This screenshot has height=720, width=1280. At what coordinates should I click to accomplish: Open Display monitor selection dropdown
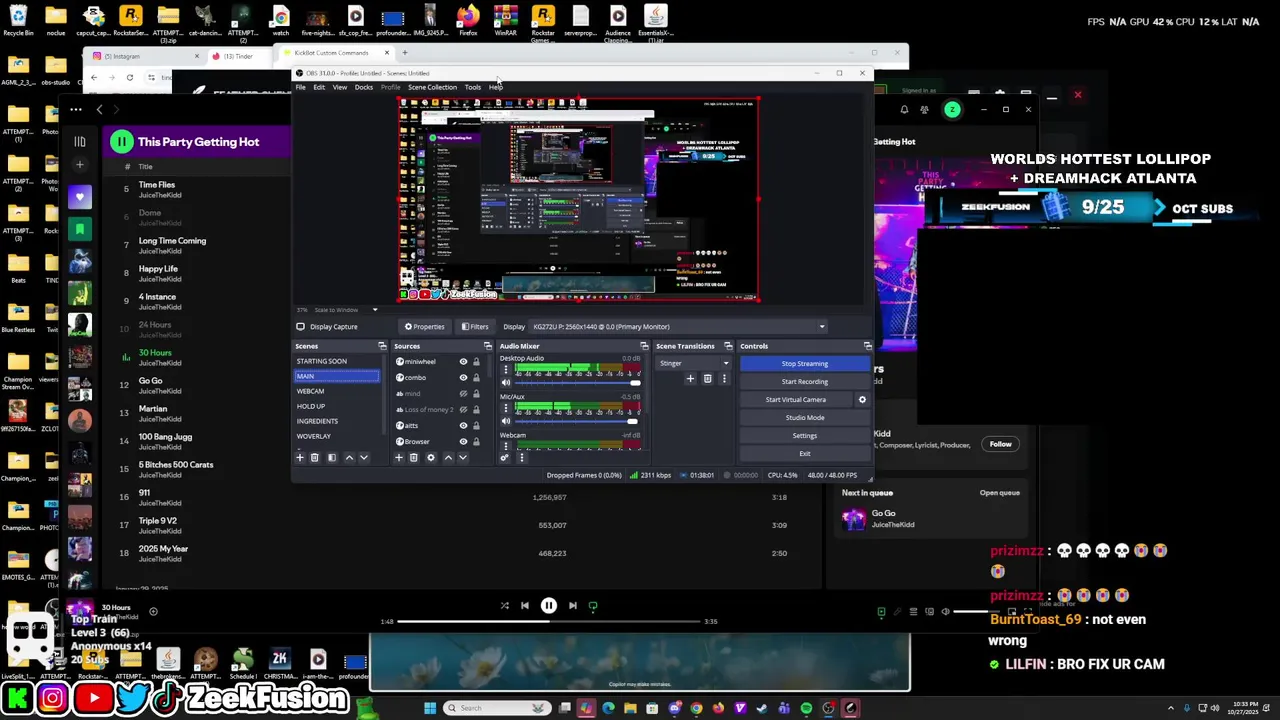[x=679, y=326]
